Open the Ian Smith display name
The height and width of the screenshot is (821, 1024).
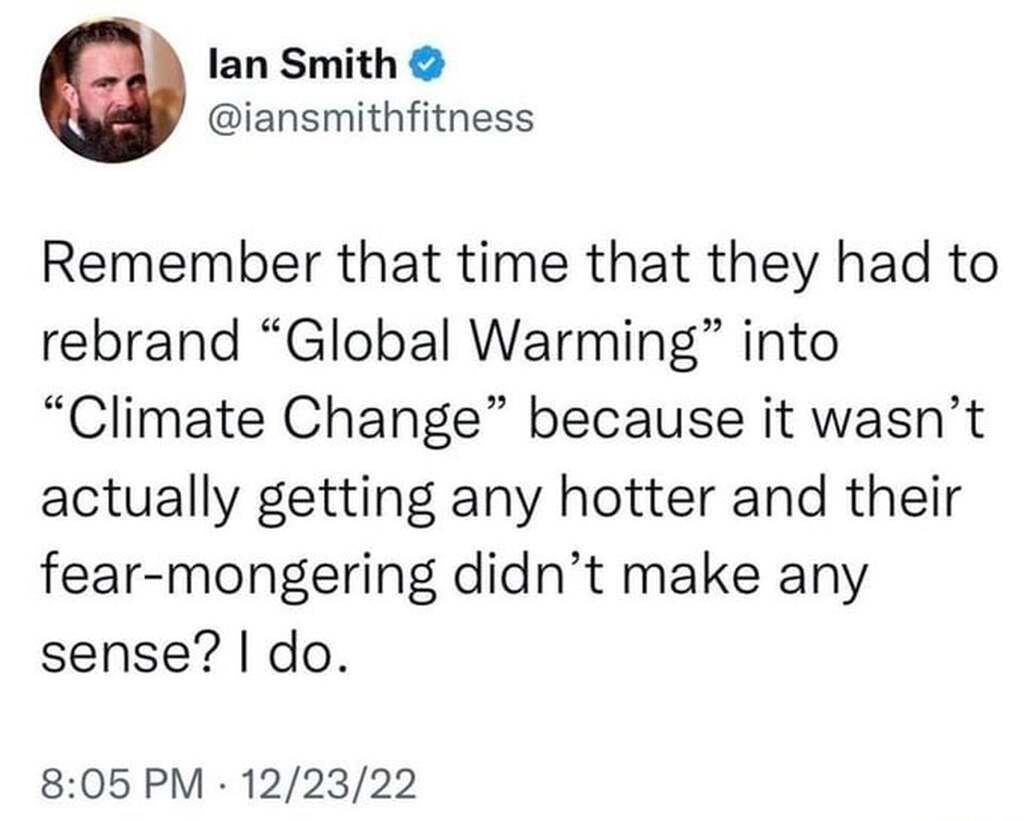(303, 67)
